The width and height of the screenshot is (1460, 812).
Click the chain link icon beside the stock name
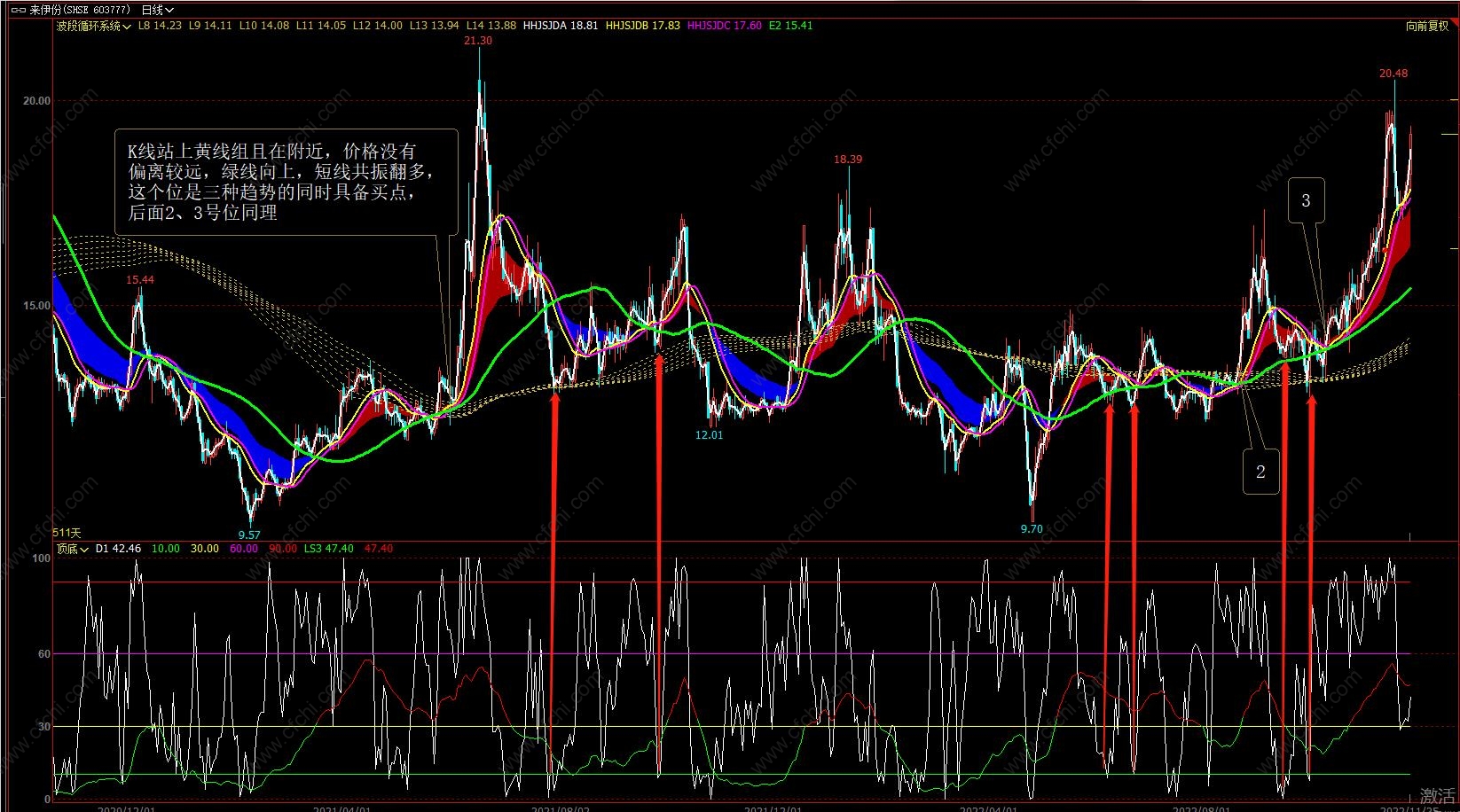(x=18, y=10)
